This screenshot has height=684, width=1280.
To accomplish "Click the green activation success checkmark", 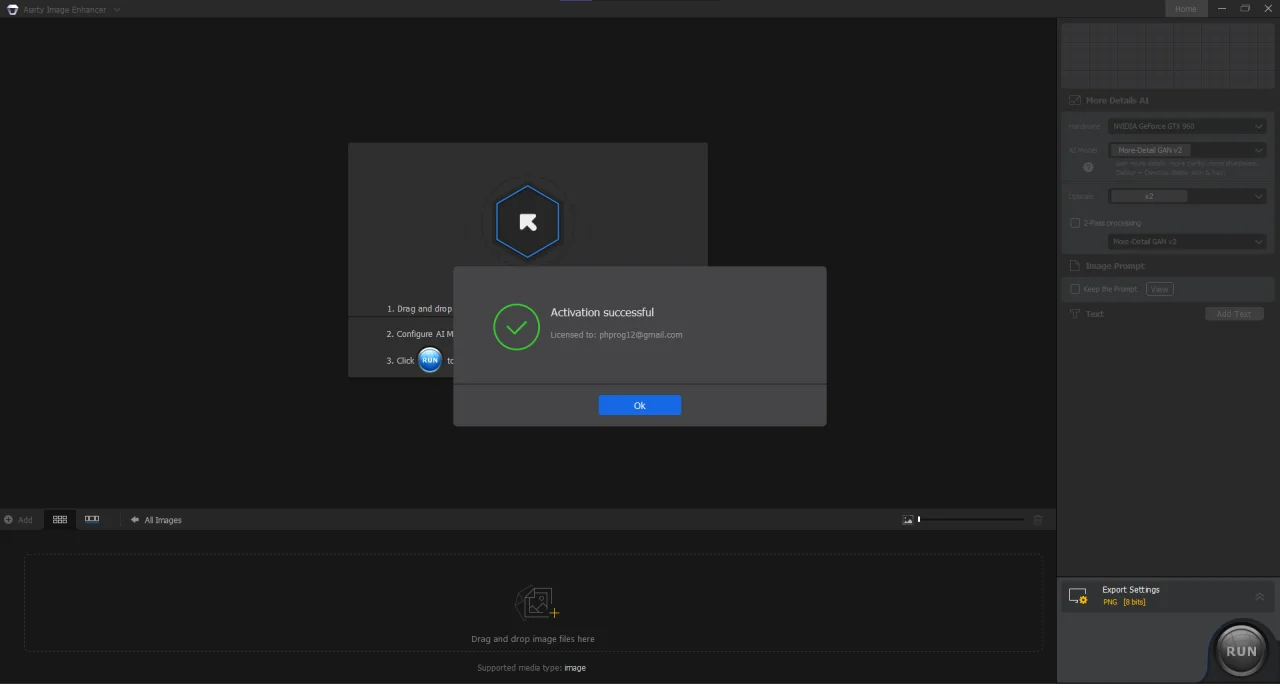I will 517,327.
